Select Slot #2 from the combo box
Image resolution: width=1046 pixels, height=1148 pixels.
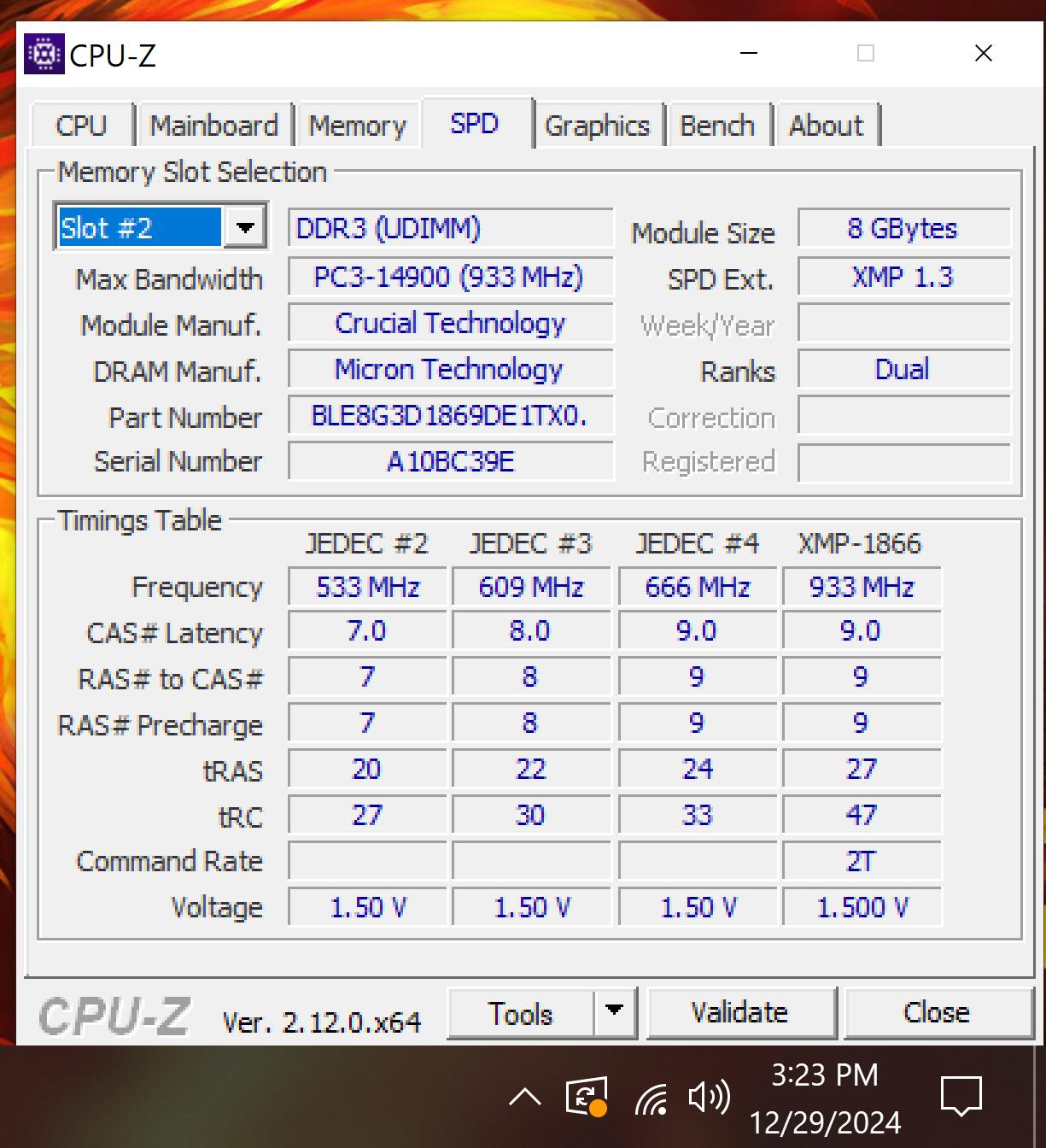(x=137, y=227)
